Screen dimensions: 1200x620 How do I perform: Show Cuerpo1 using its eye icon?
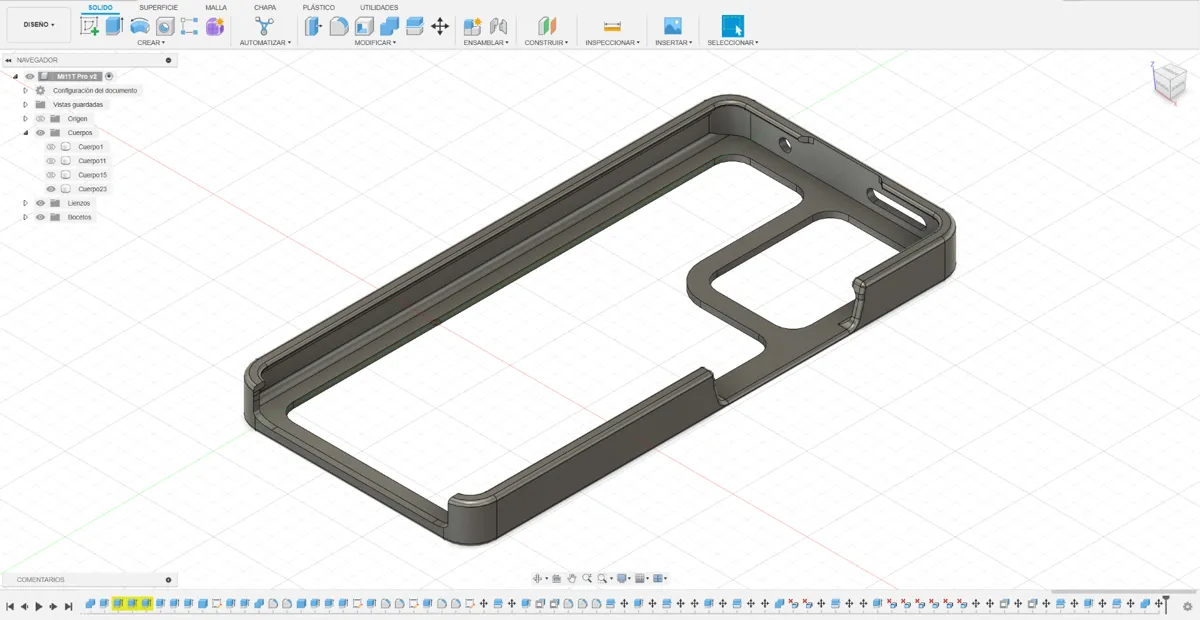click(x=51, y=146)
